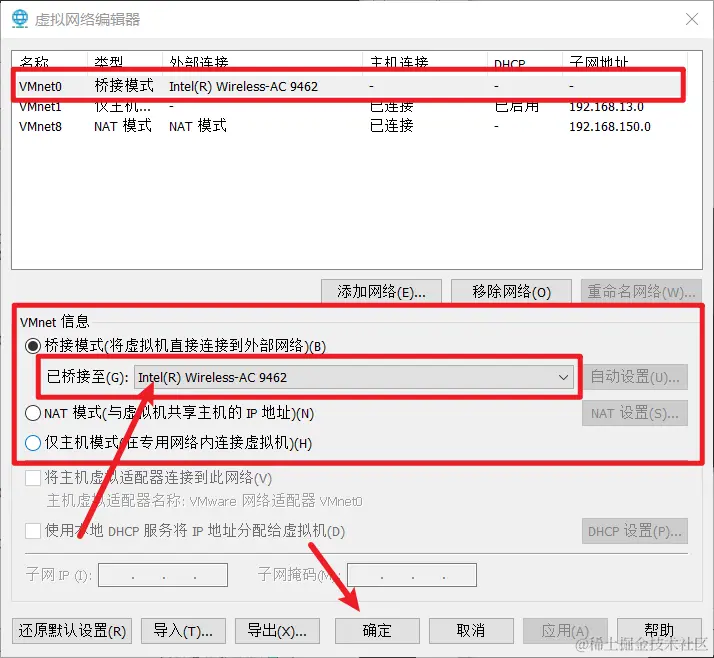
Task: Close the 虚拟网络编辑器 dialog window
Action: tap(692, 19)
